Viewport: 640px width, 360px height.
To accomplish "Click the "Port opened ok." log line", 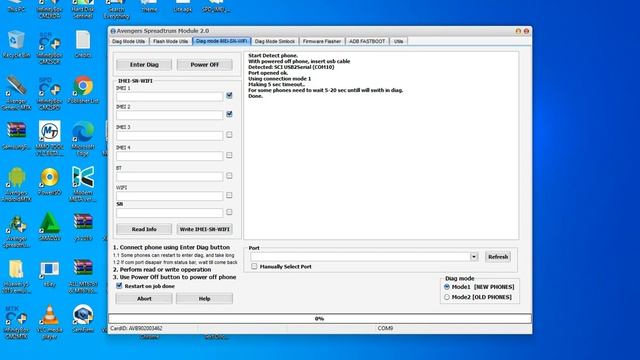I will coord(268,73).
